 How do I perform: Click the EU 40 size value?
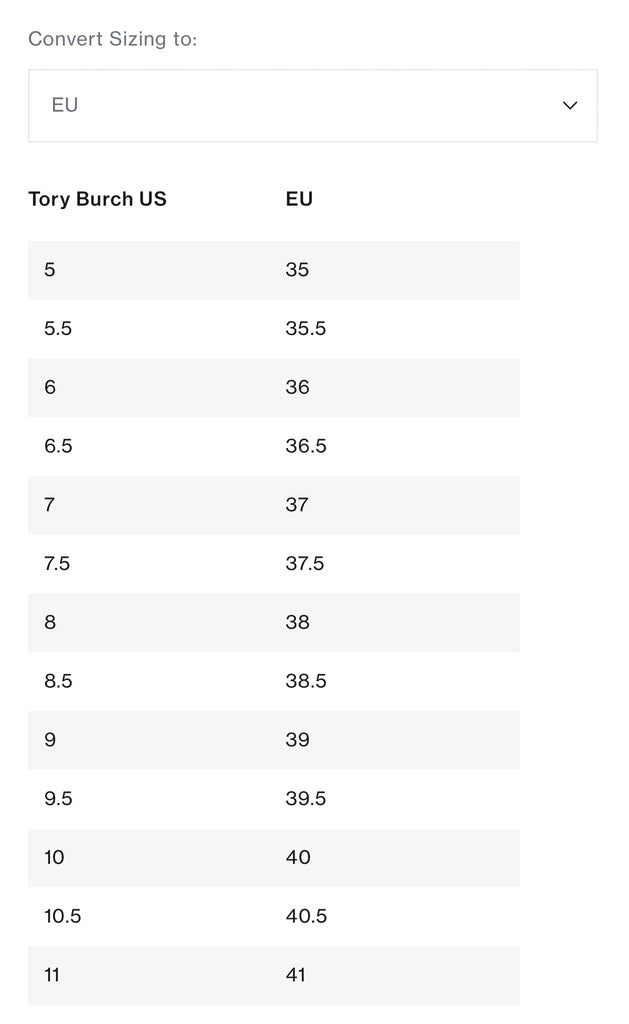(x=298, y=857)
